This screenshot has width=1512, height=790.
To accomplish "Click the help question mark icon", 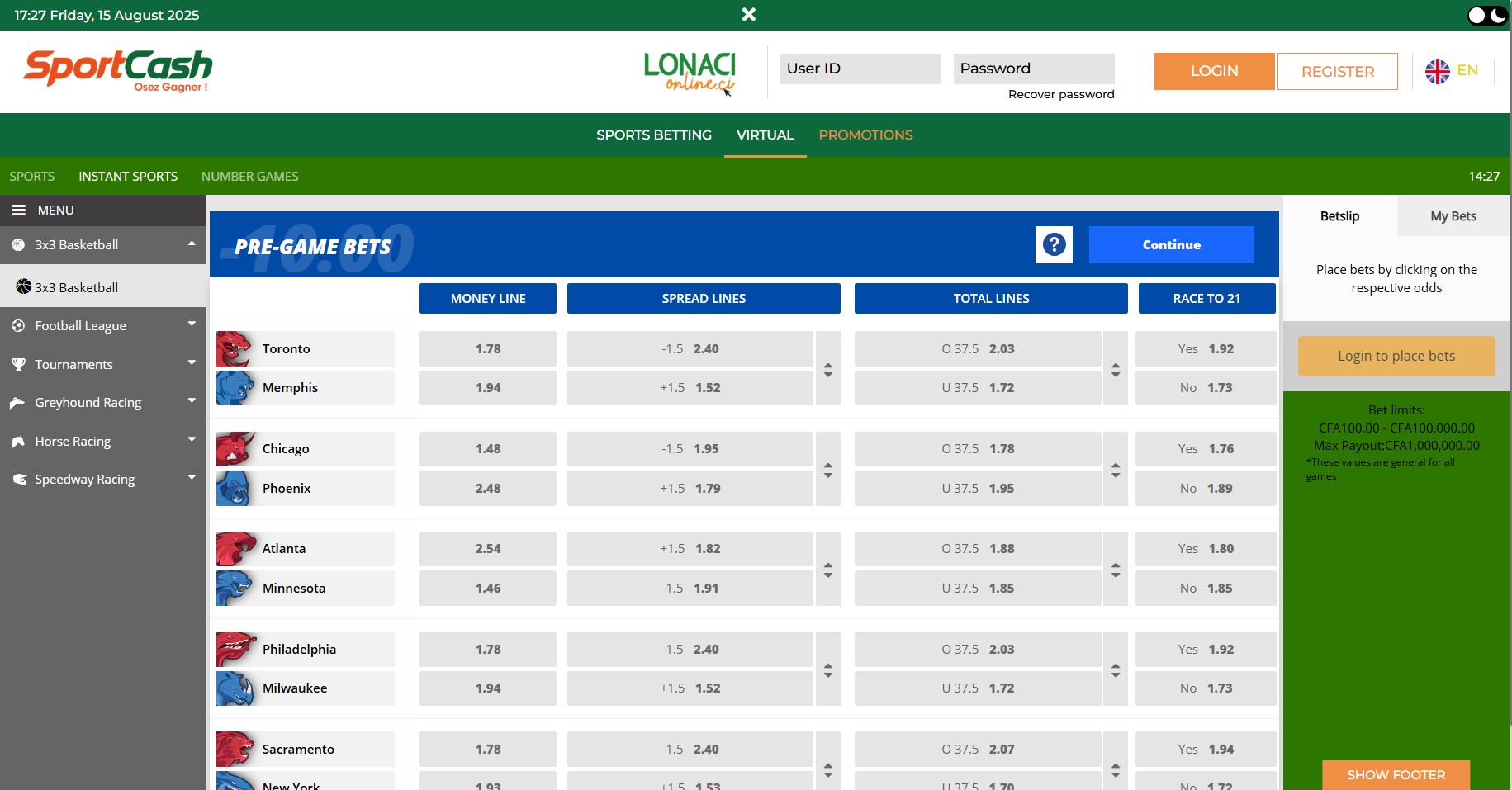I will (1053, 244).
